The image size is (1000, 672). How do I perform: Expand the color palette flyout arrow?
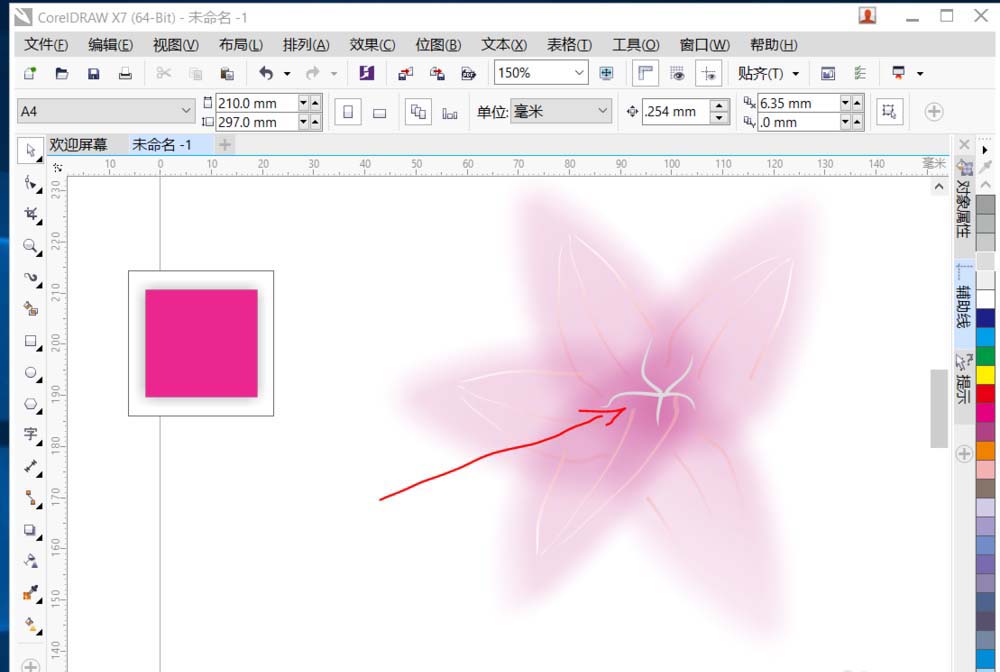(x=985, y=150)
